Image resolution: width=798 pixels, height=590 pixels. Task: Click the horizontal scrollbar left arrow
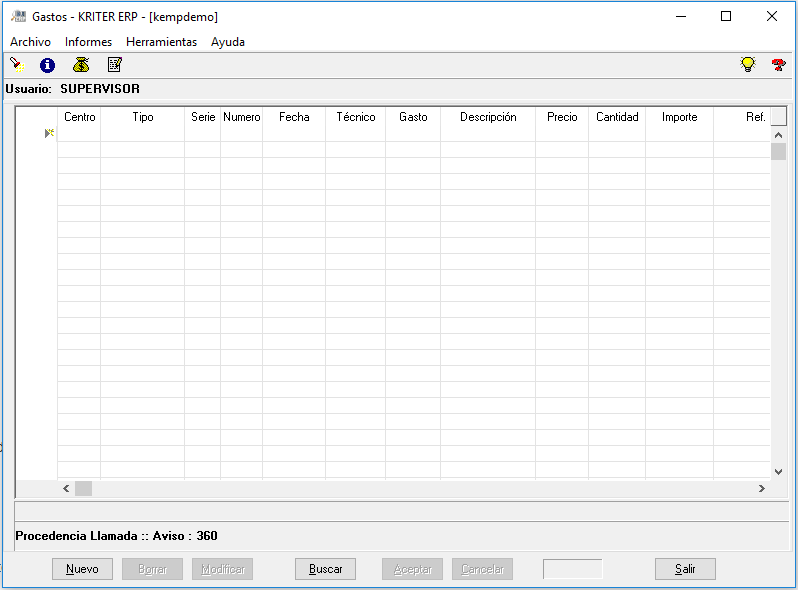(x=66, y=488)
